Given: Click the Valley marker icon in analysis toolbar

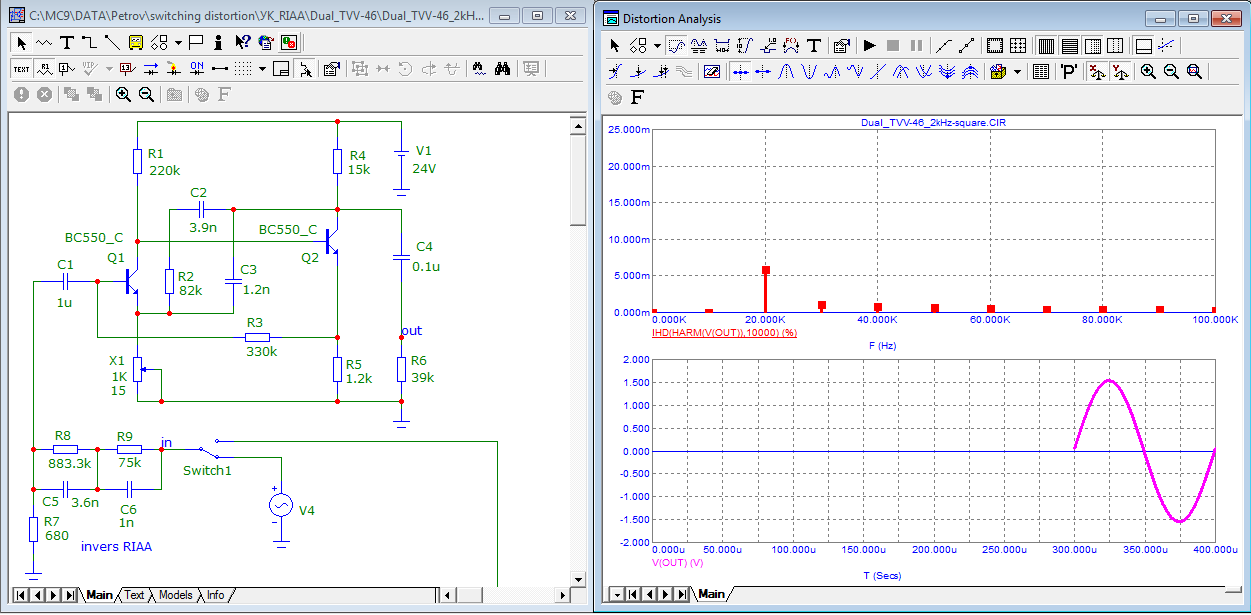Looking at the screenshot, I should click(809, 72).
